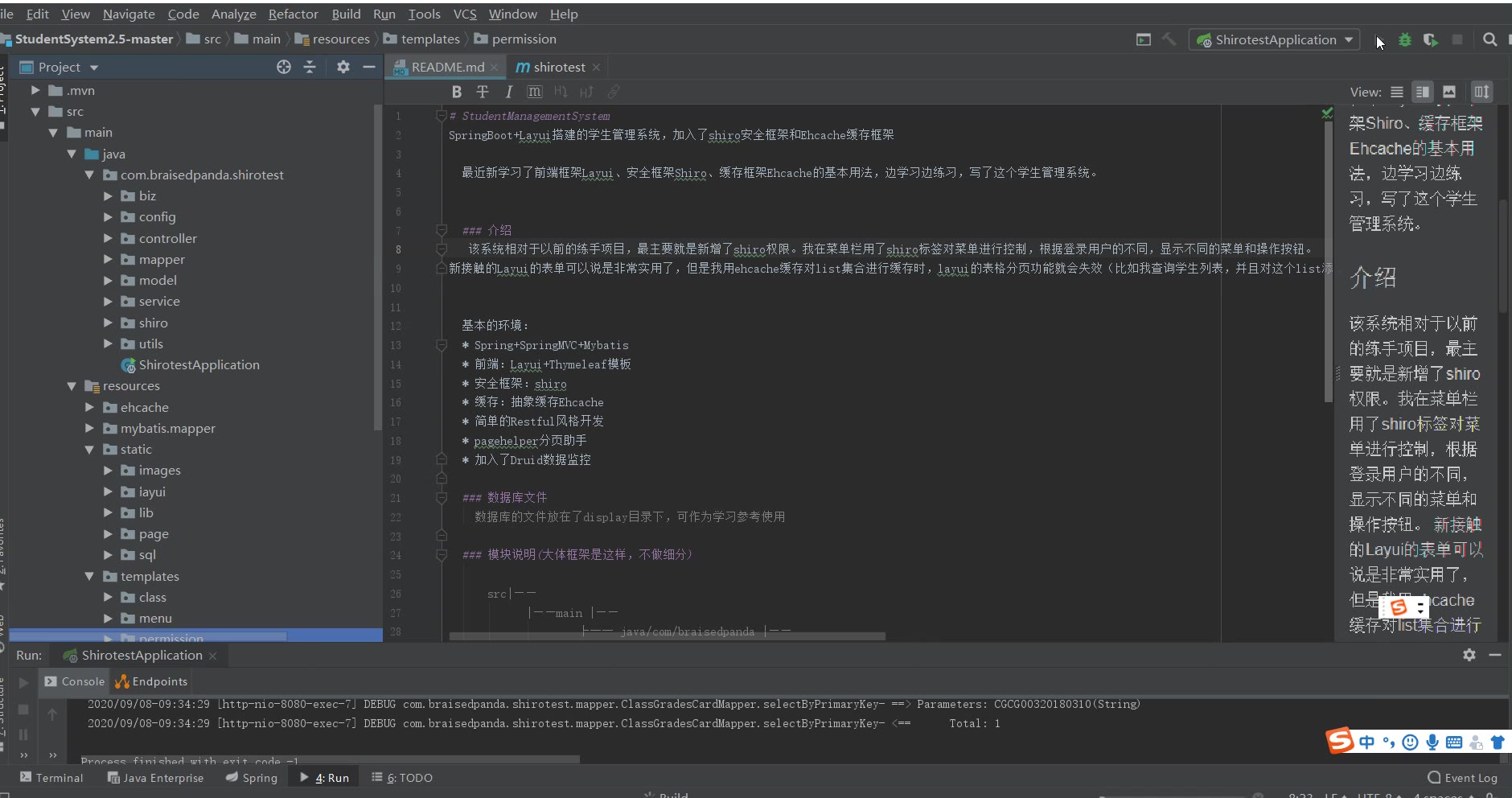Switch to Console tab in Run panel
The image size is (1512, 798).
pos(75,681)
